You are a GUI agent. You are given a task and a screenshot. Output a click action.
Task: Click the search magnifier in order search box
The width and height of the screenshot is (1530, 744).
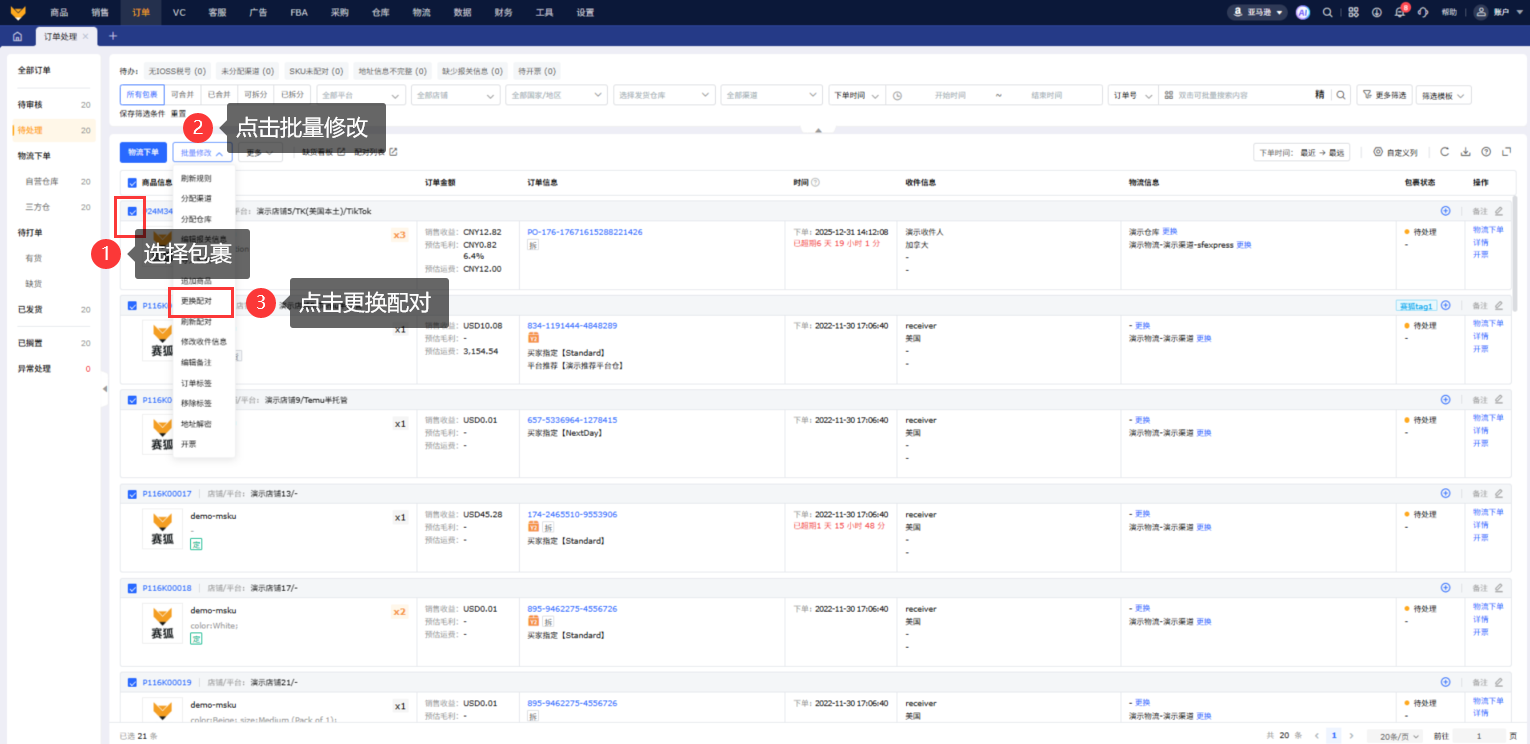(x=1341, y=95)
